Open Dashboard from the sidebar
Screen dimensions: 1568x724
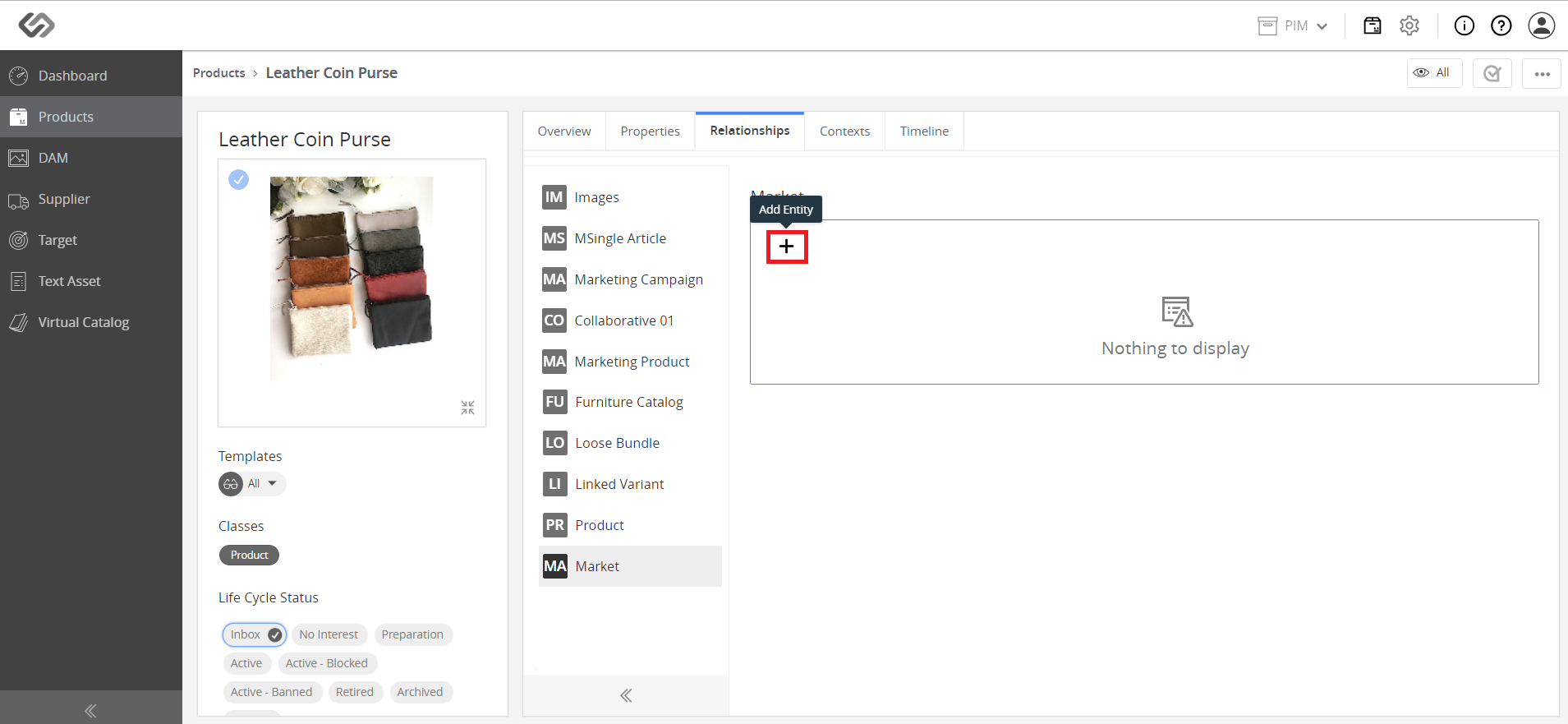(91, 76)
